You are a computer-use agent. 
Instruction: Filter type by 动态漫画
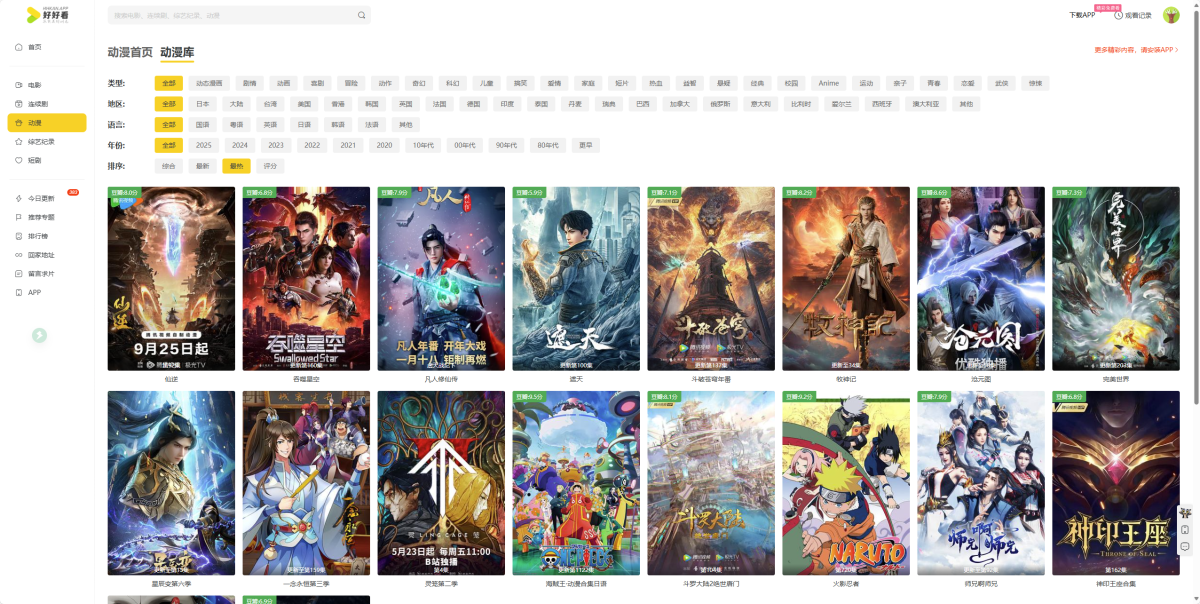pyautogui.click(x=209, y=83)
